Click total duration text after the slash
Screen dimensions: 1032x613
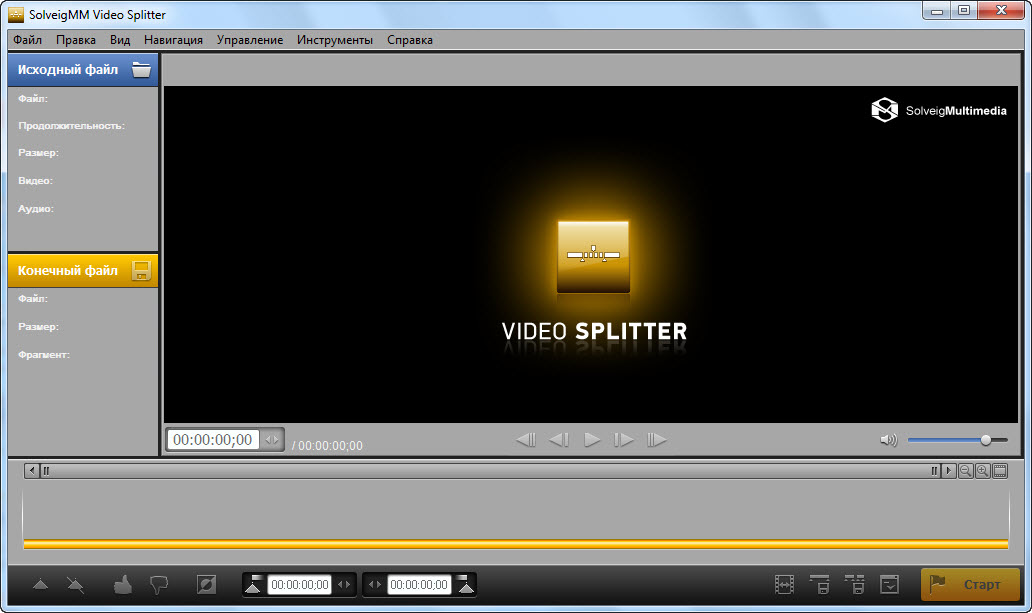[330, 446]
